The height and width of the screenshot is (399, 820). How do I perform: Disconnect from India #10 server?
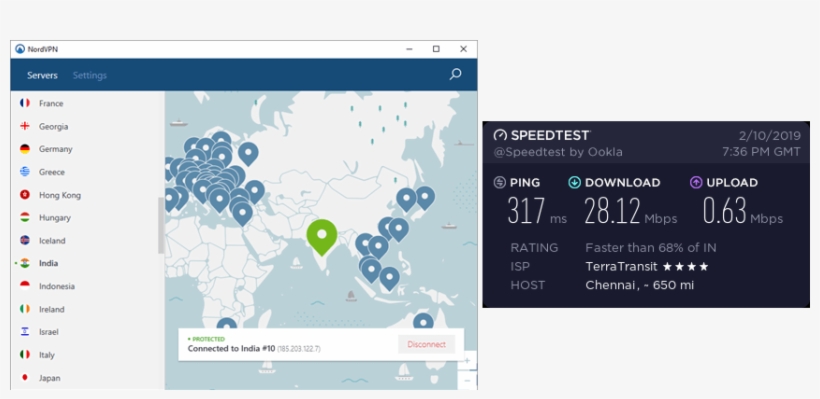click(426, 345)
